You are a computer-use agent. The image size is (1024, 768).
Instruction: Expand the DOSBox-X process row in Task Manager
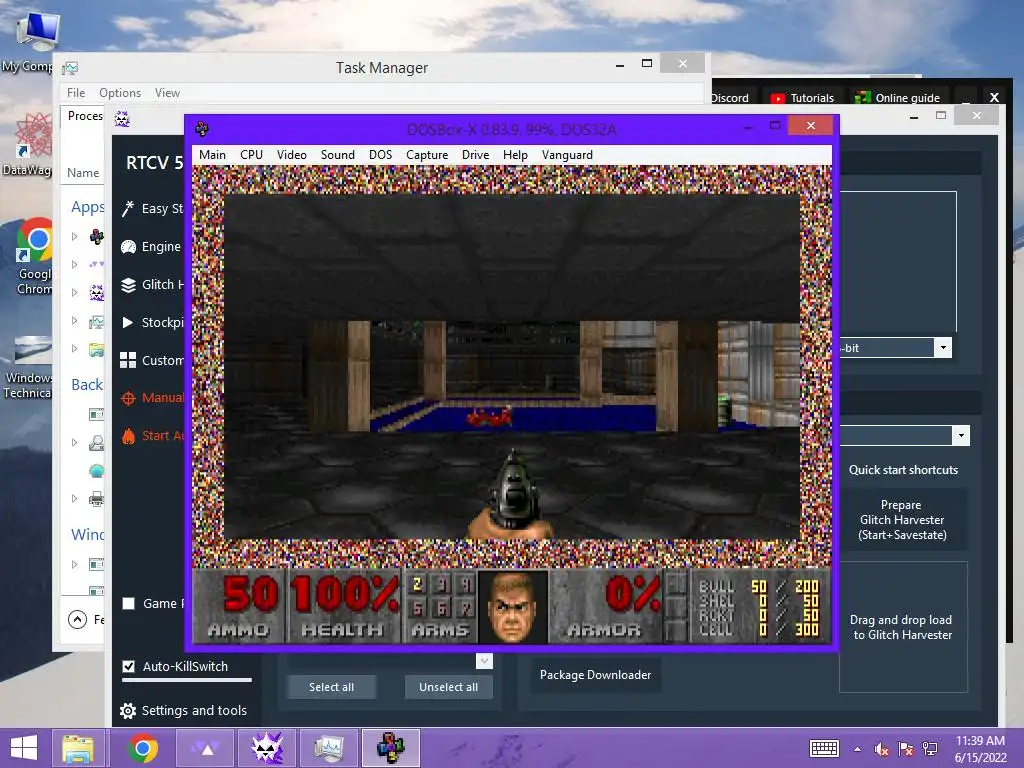pos(74,236)
